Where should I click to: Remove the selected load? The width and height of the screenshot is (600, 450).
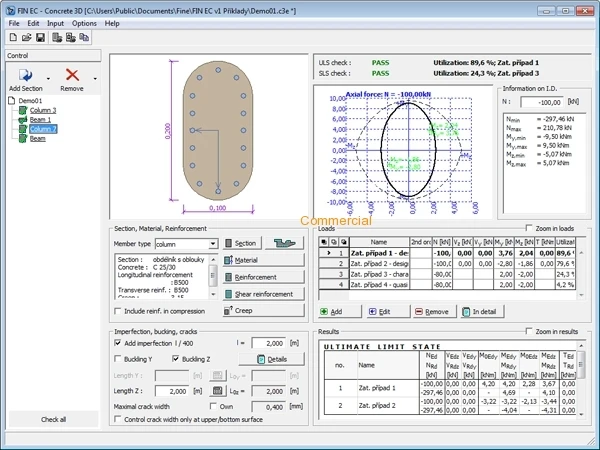(435, 311)
